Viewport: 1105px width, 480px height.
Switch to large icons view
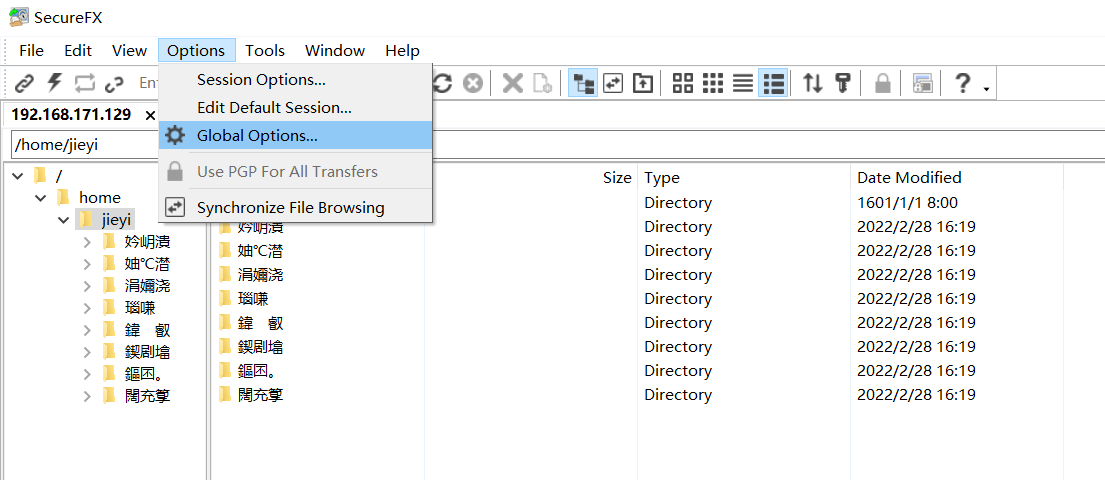pyautogui.click(x=682, y=83)
